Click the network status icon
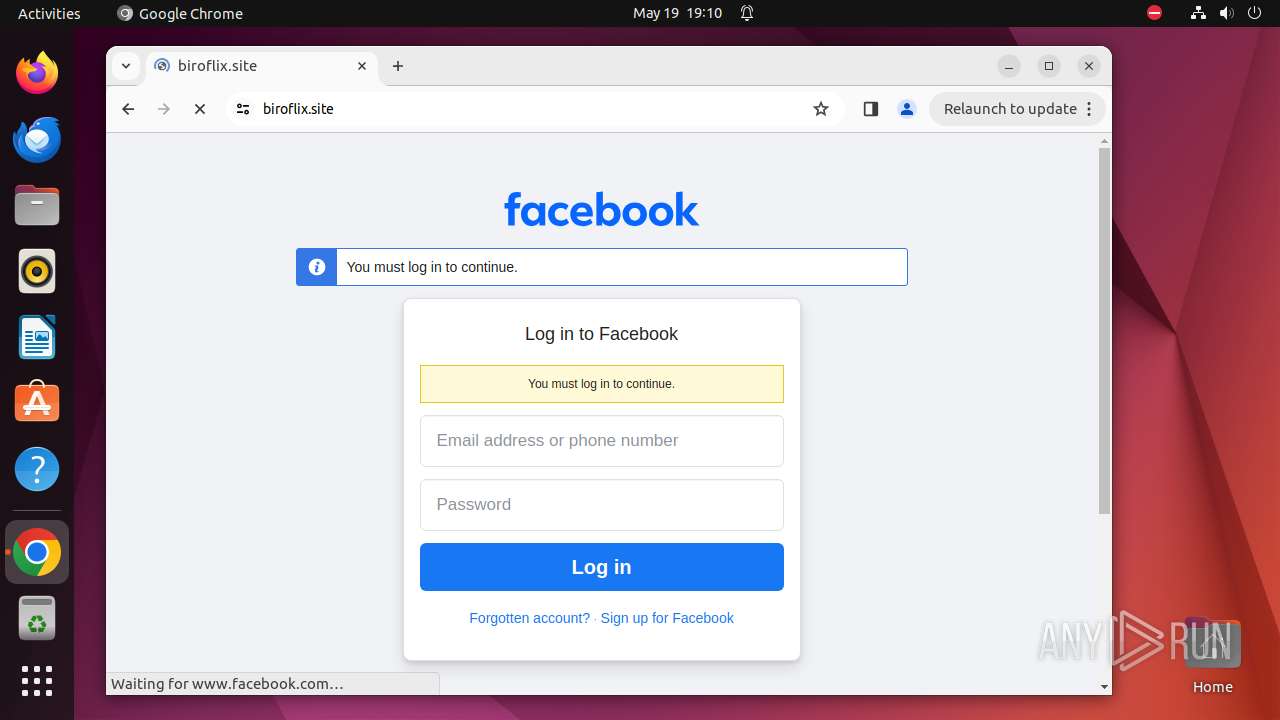 click(x=1199, y=13)
